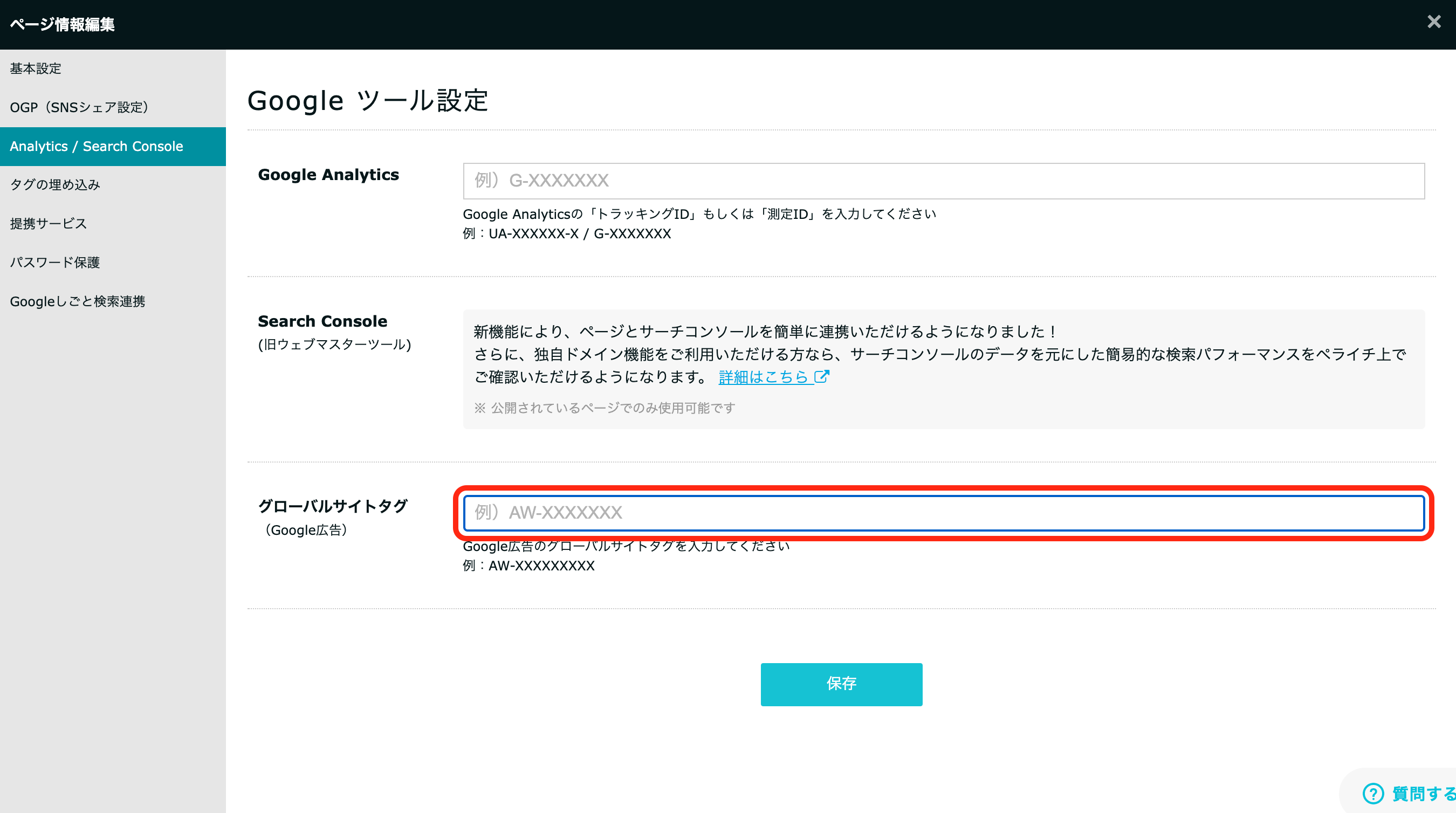Click the note ※ 公開されているページでのみ使用可能です

(605, 408)
